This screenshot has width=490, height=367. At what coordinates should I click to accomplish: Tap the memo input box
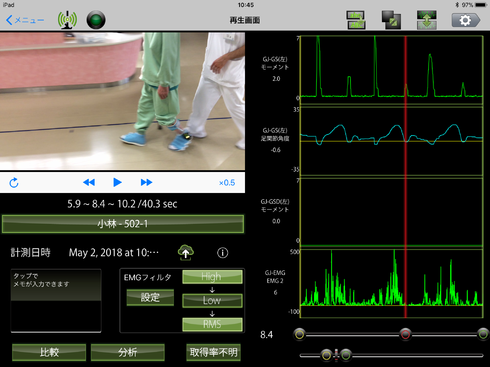point(56,300)
